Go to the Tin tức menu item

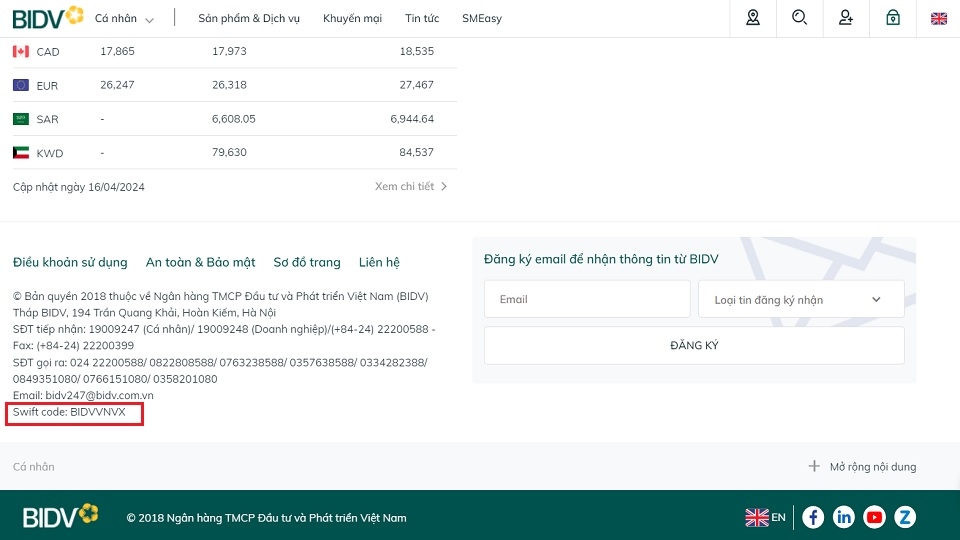coord(422,19)
